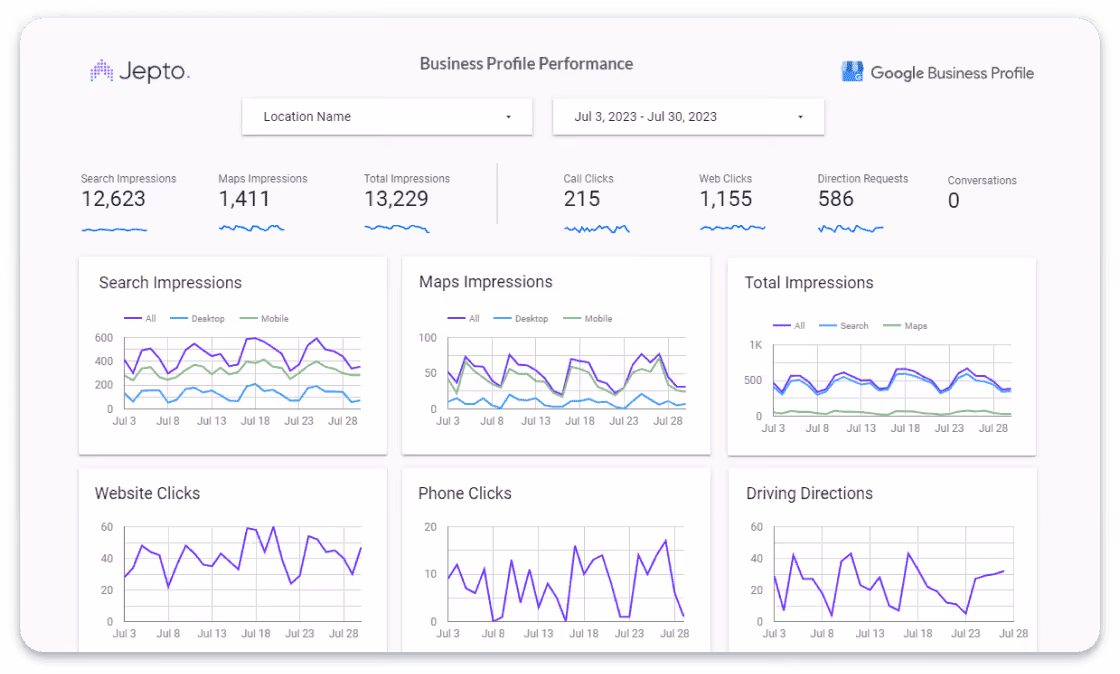This screenshot has height=674, width=1120.
Task: Toggle the Desktop series in Maps Impressions legend
Action: [x=521, y=318]
